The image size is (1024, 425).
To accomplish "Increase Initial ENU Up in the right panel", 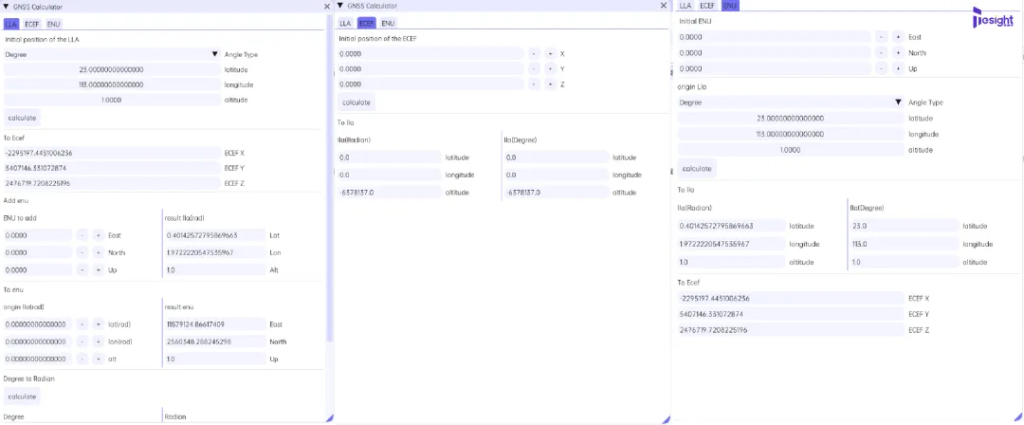I will pyautogui.click(x=898, y=69).
